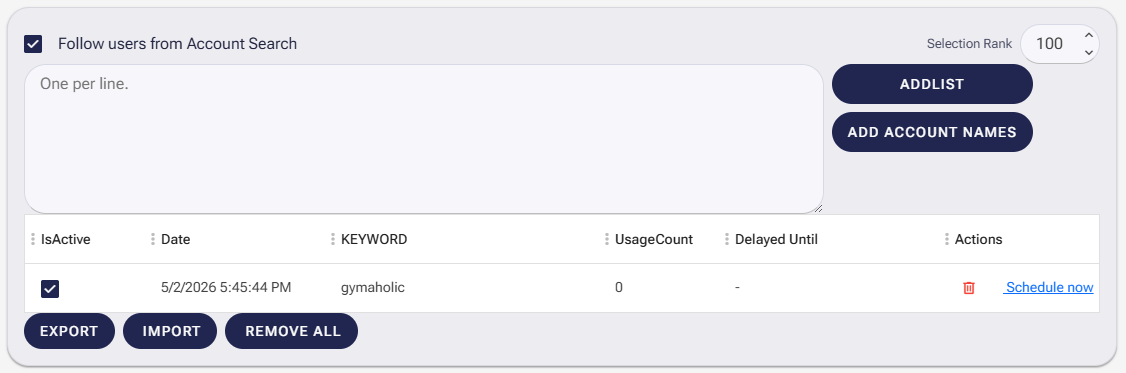Sort table by KEYWORD header
The image size is (1126, 373).
pyautogui.click(x=374, y=239)
